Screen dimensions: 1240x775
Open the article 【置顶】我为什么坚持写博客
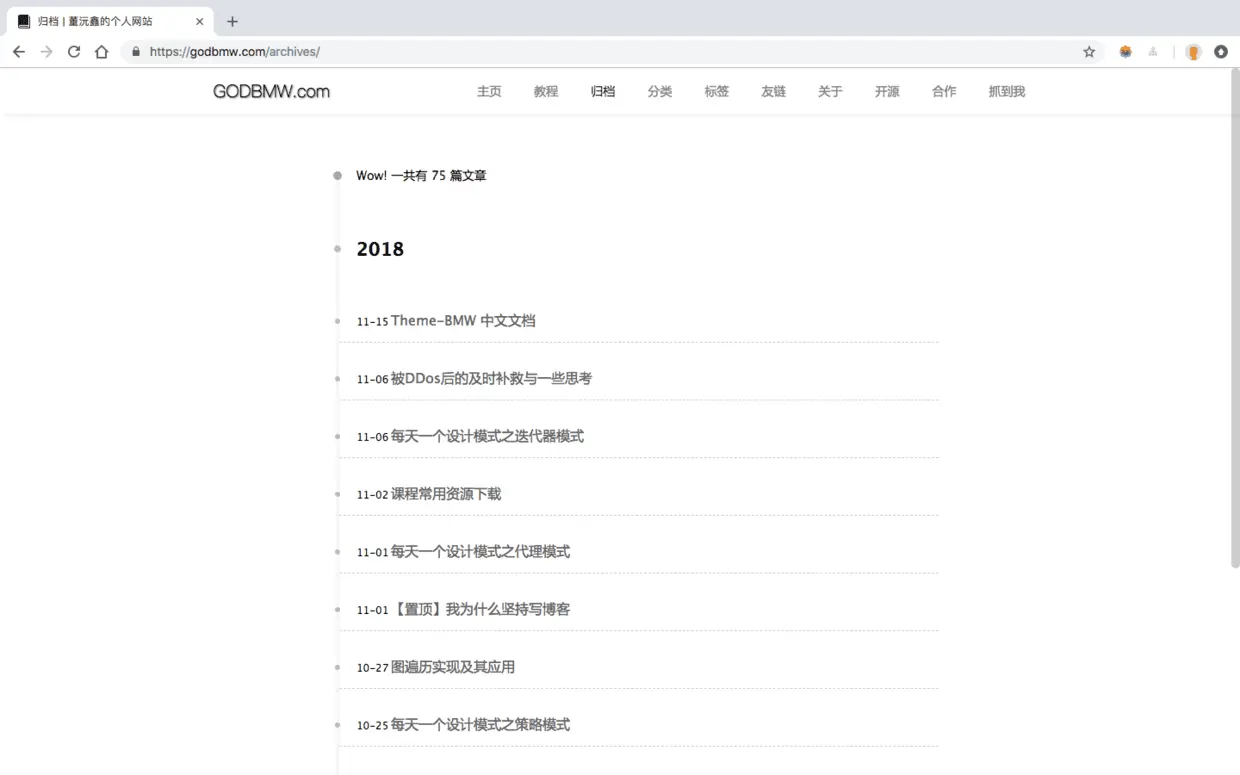480,609
